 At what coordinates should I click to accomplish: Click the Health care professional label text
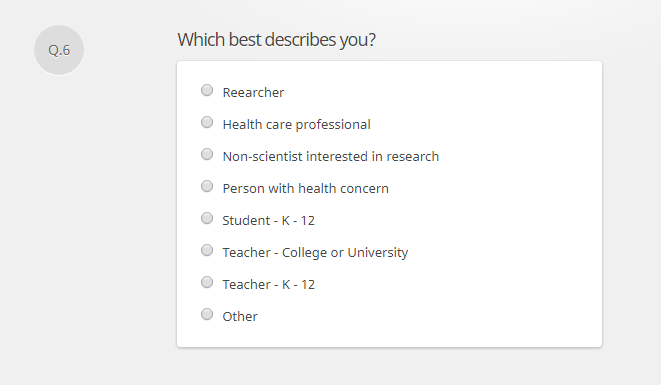pos(296,124)
